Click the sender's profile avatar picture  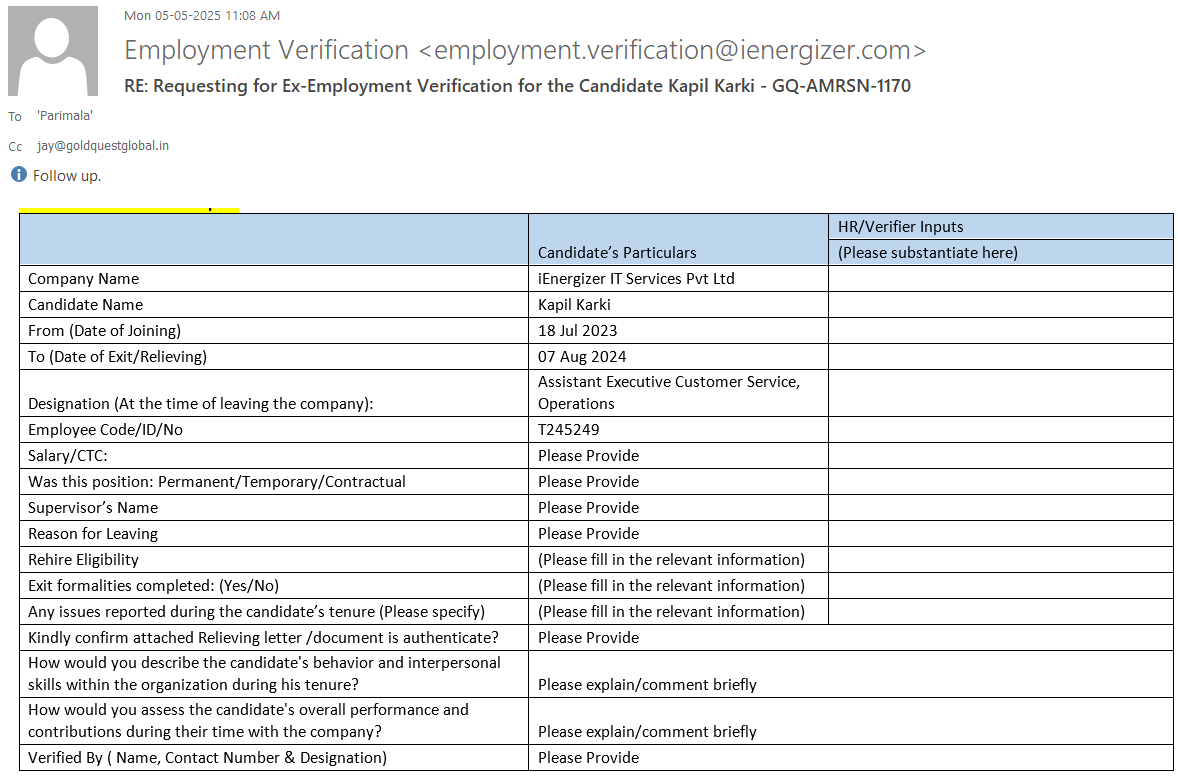(53, 51)
